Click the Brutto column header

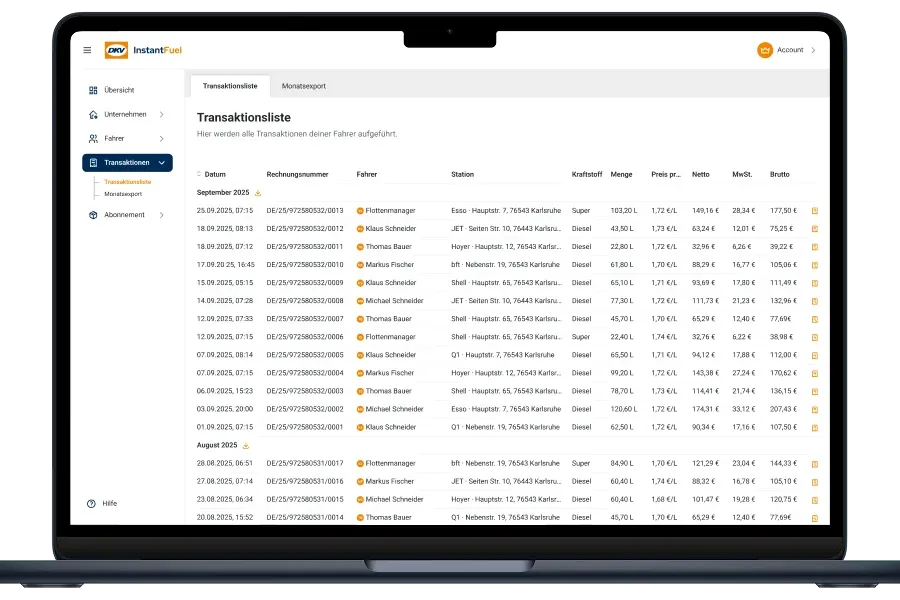pos(779,174)
